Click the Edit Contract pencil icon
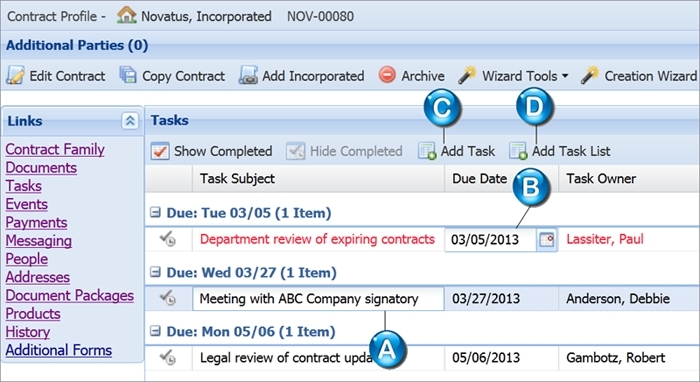The height and width of the screenshot is (382, 700). 15,75
